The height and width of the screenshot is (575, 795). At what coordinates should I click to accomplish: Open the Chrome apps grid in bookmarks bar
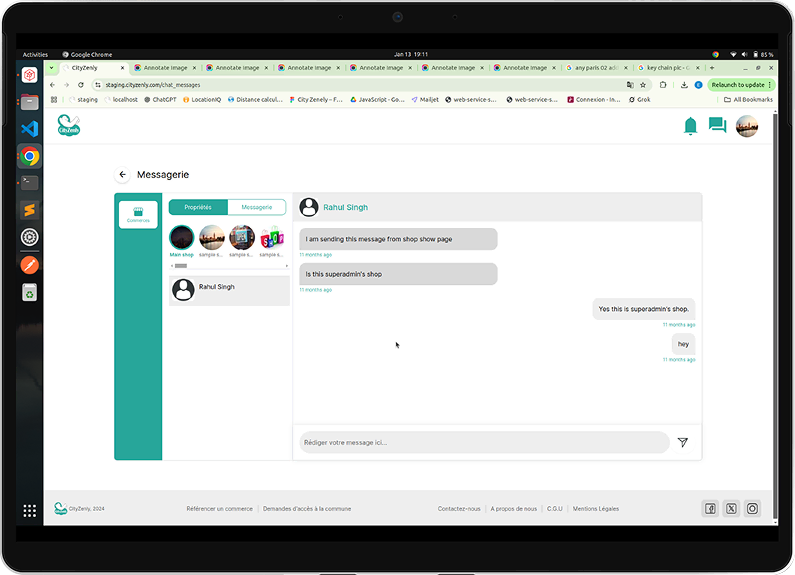54,99
